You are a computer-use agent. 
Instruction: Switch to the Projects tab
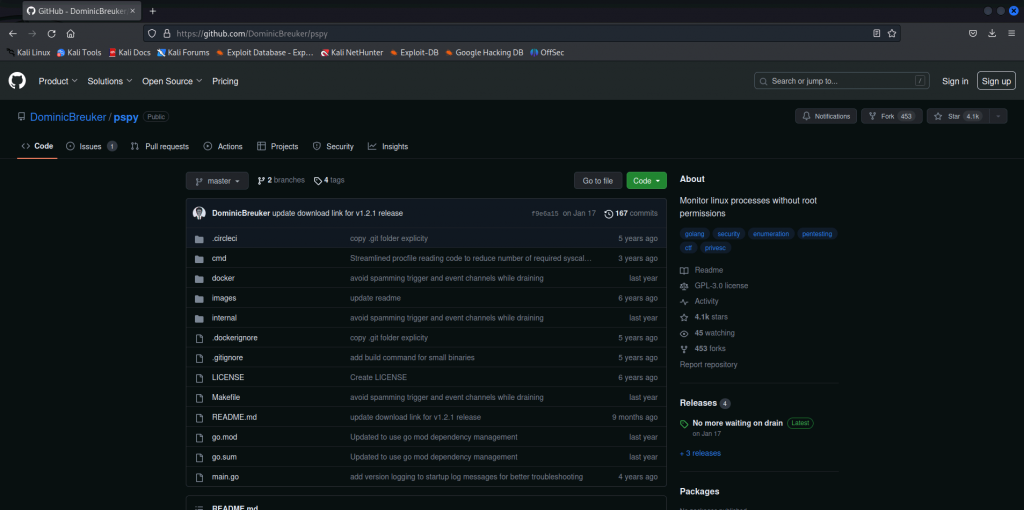(x=278, y=146)
